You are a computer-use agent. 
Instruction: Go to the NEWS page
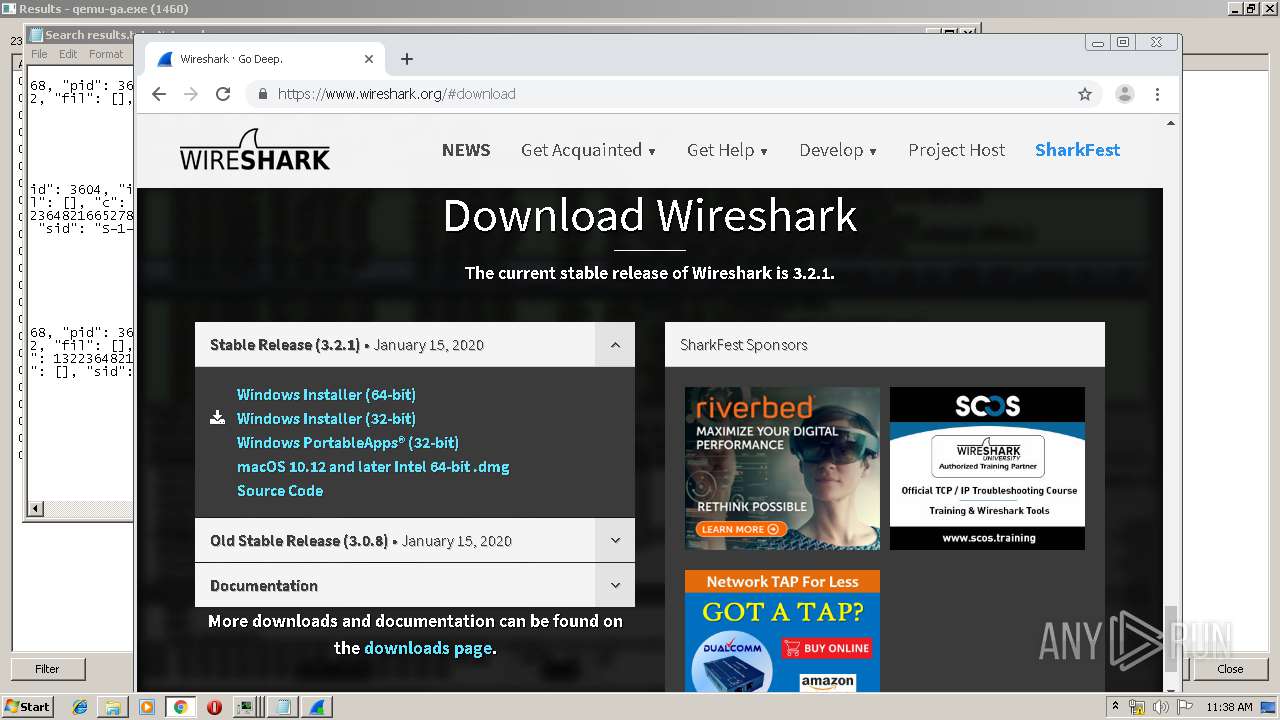pos(466,150)
